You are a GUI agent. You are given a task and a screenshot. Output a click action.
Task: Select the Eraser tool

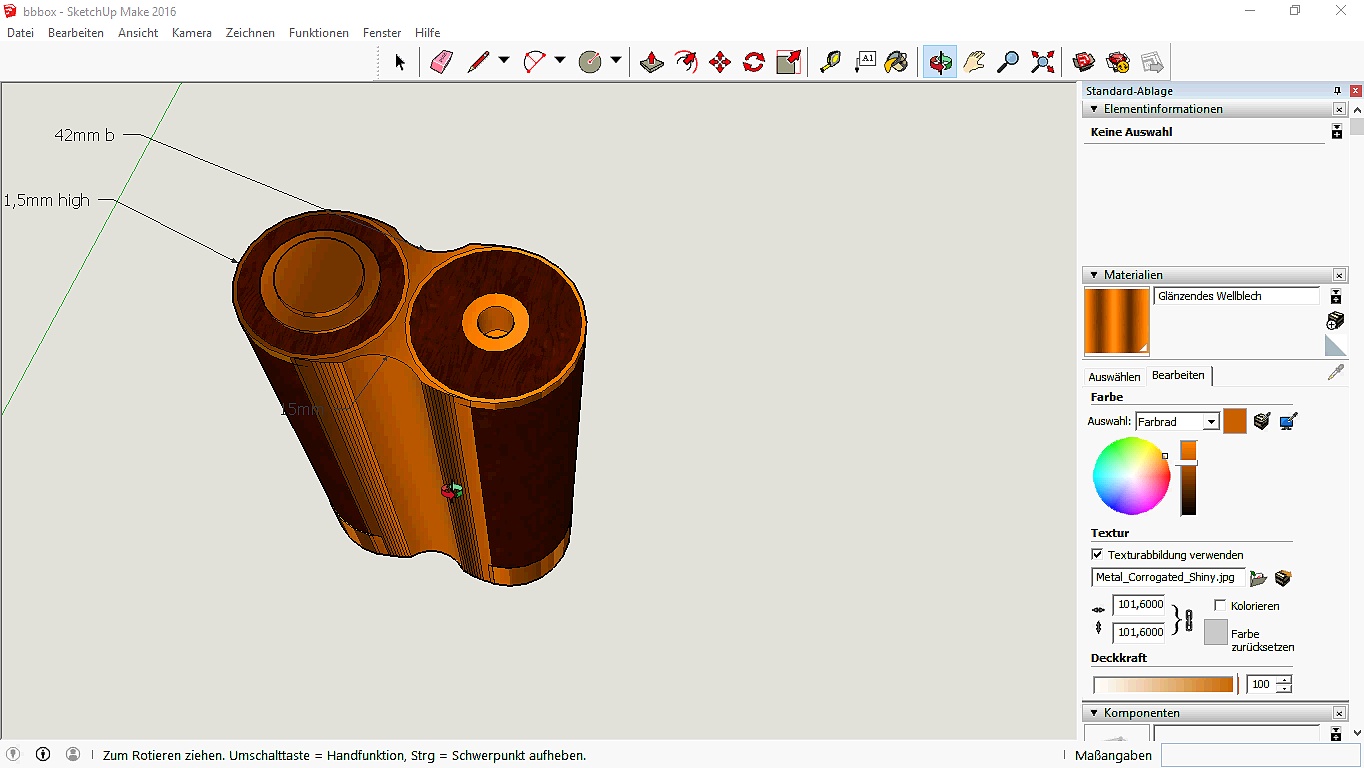point(441,62)
